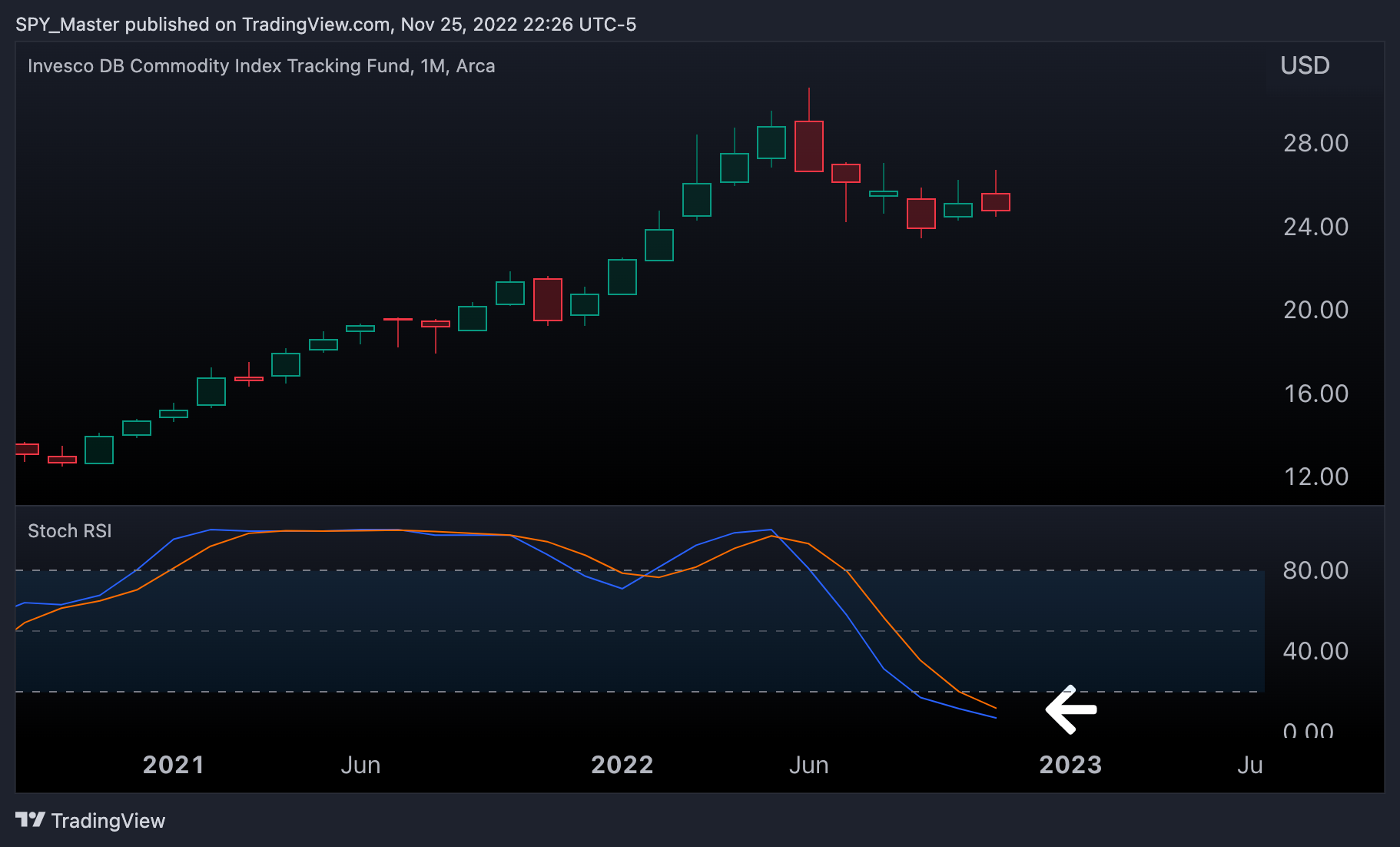Image resolution: width=1400 pixels, height=847 pixels.
Task: Click the large red candle before 2022
Action: [548, 300]
